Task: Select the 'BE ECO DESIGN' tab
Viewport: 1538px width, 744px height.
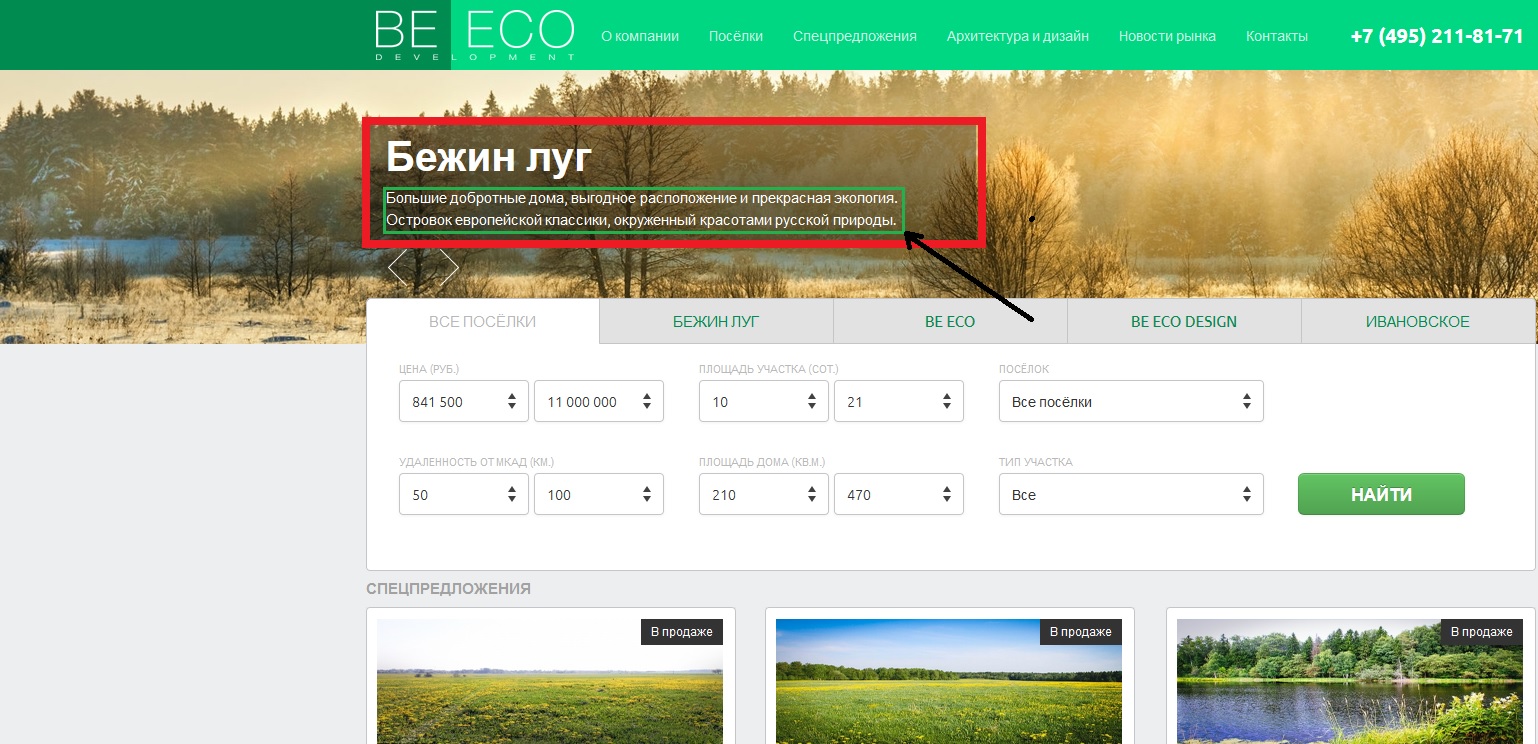Action: click(x=1183, y=322)
